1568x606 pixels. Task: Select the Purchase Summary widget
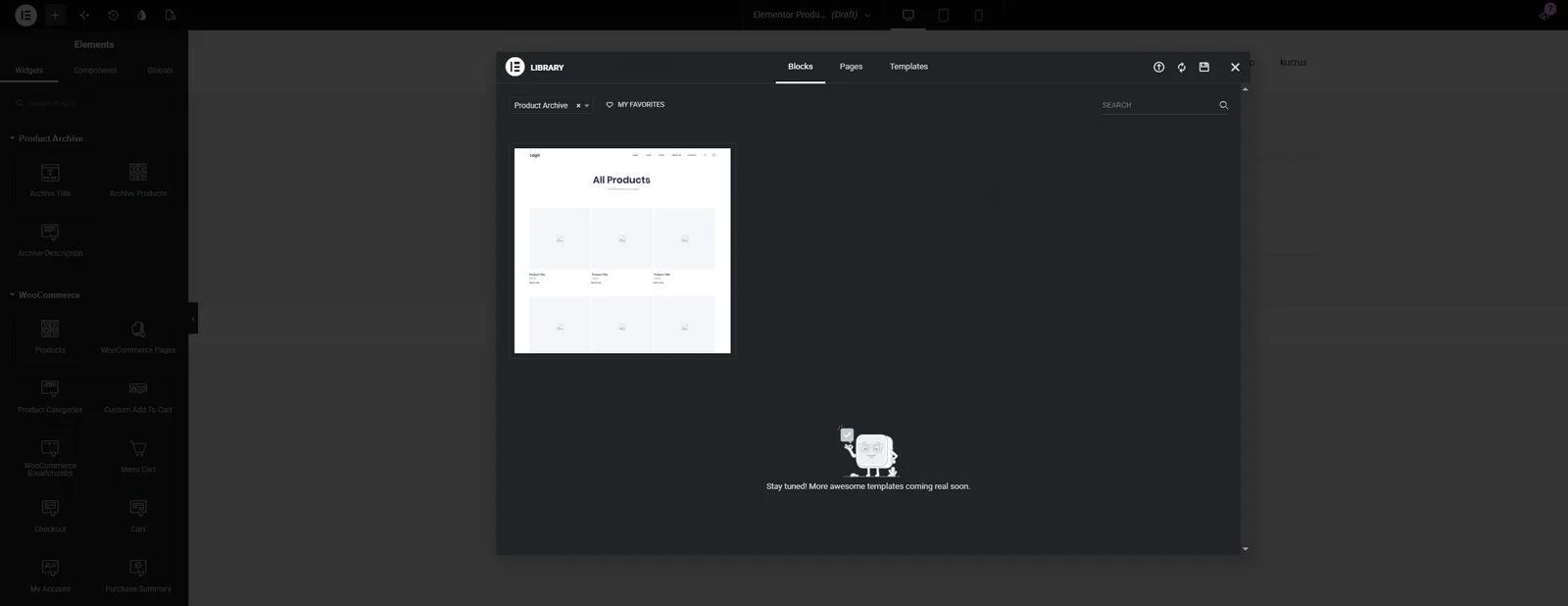pos(138,576)
